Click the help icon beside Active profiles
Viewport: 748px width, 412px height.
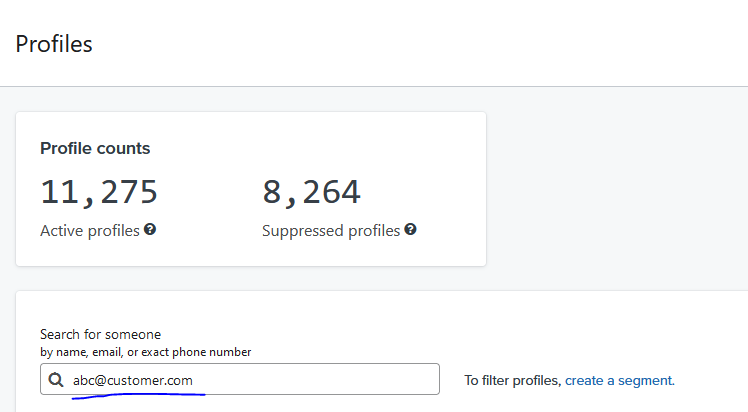coord(150,230)
